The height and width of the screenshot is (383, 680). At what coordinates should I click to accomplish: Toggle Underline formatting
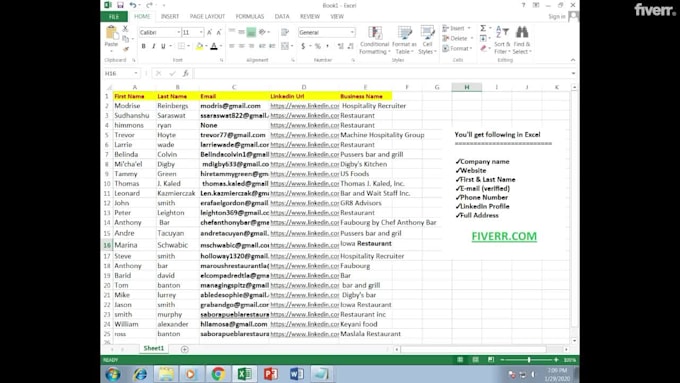coord(163,46)
